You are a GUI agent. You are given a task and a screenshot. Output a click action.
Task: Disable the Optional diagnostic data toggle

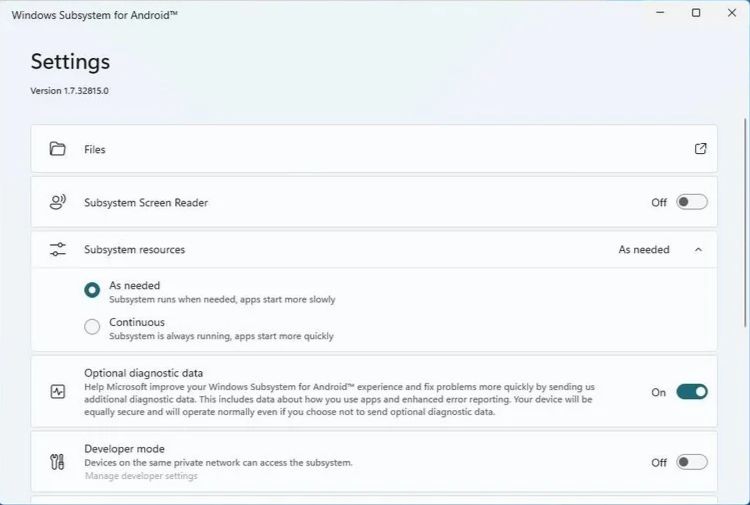pyautogui.click(x=691, y=392)
